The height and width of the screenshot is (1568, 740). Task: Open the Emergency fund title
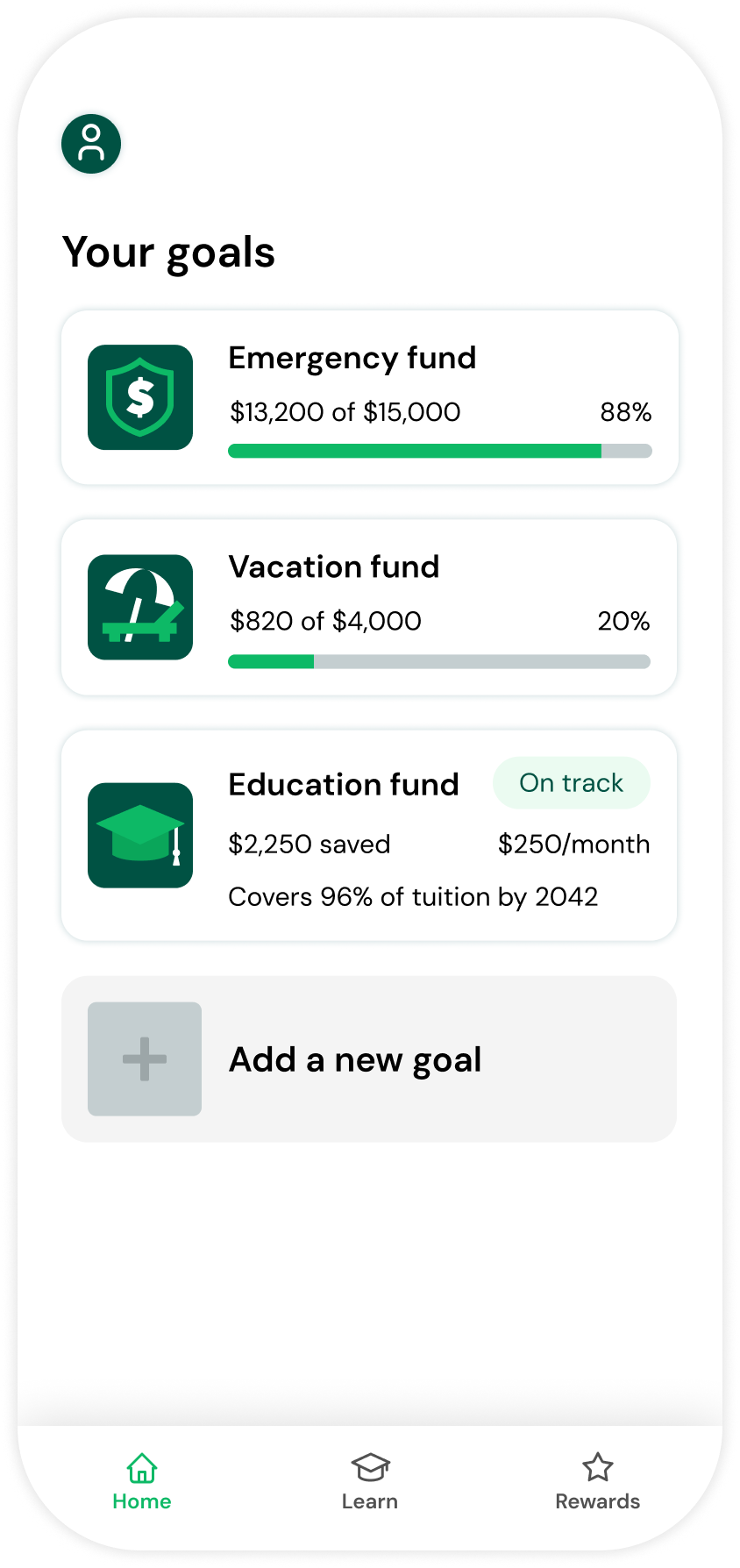[352, 358]
